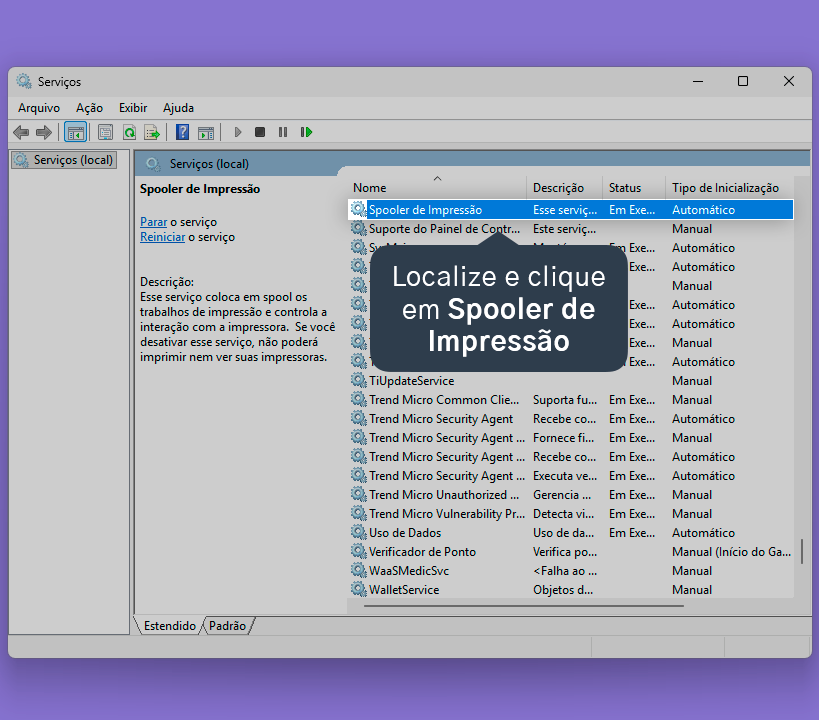Click the horizontal scrollbar of services list
This screenshot has width=819, height=720.
[523, 606]
